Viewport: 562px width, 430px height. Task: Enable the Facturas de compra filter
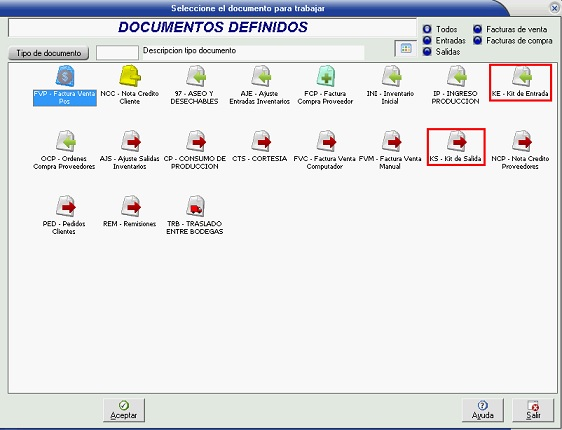click(477, 40)
